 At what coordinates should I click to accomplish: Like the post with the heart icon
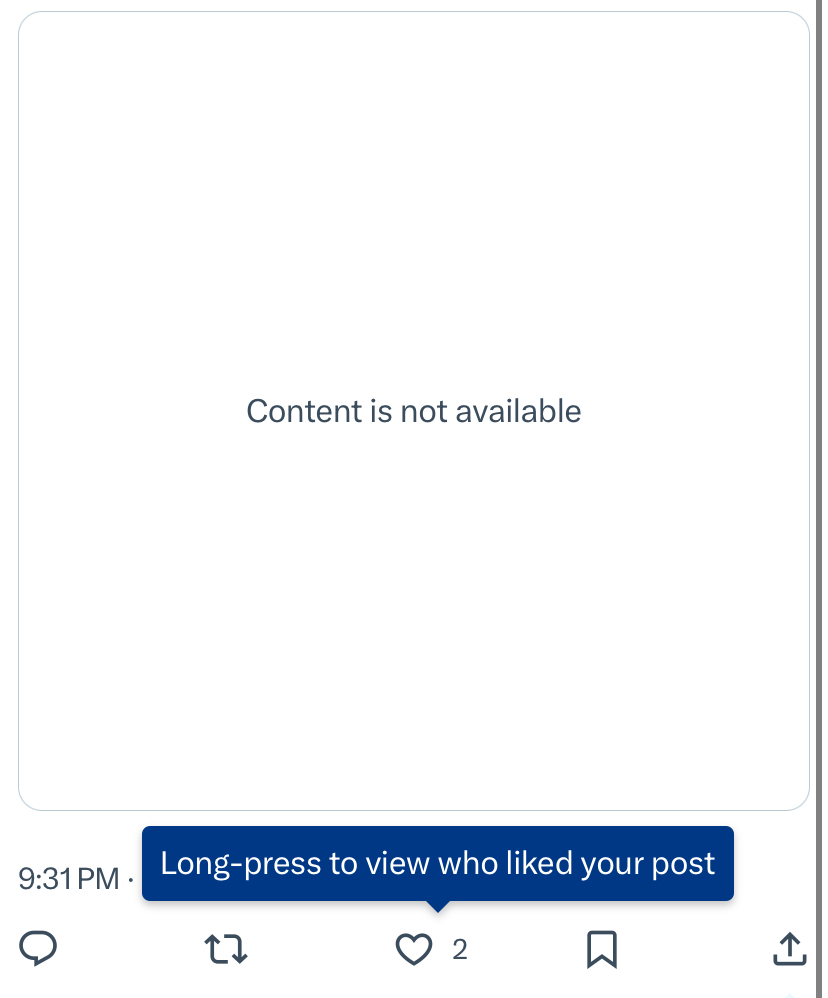[414, 949]
